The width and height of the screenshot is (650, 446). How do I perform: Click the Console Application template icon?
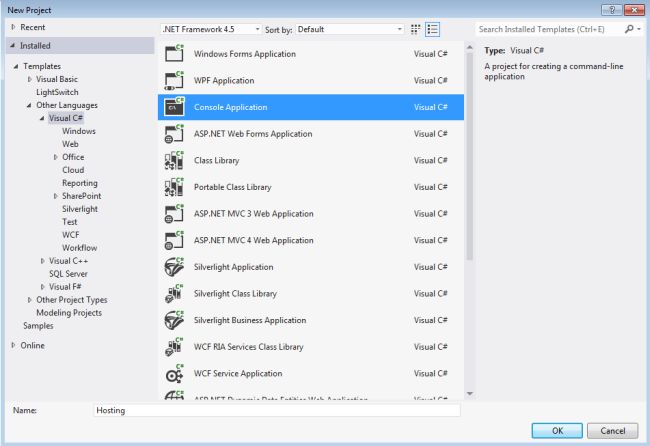174,107
